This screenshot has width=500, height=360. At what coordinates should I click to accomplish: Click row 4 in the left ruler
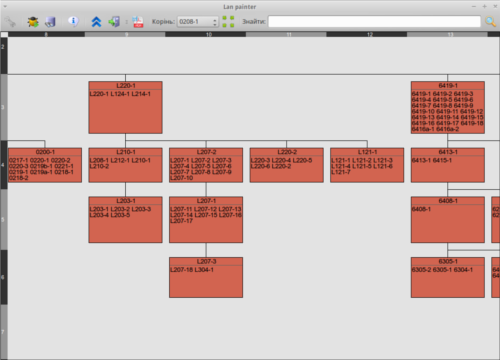click(4, 165)
